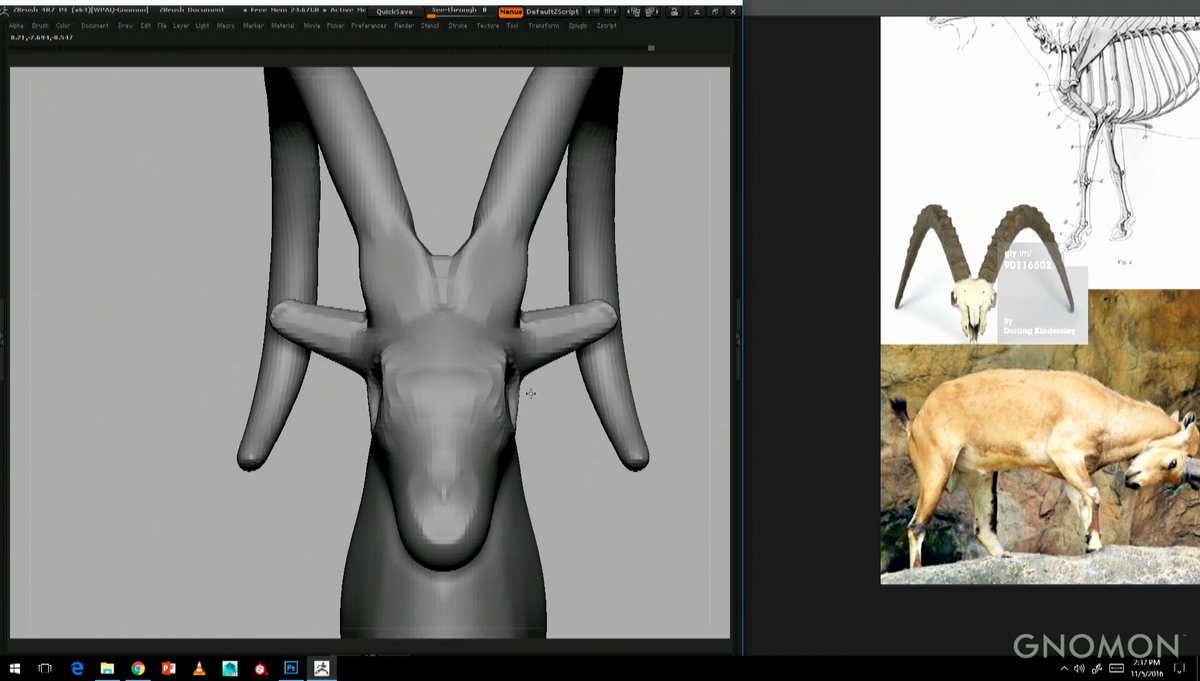Screen dimensions: 1200x681
Task: Select the right document-cycle icon near the top right
Action: [x=651, y=11]
